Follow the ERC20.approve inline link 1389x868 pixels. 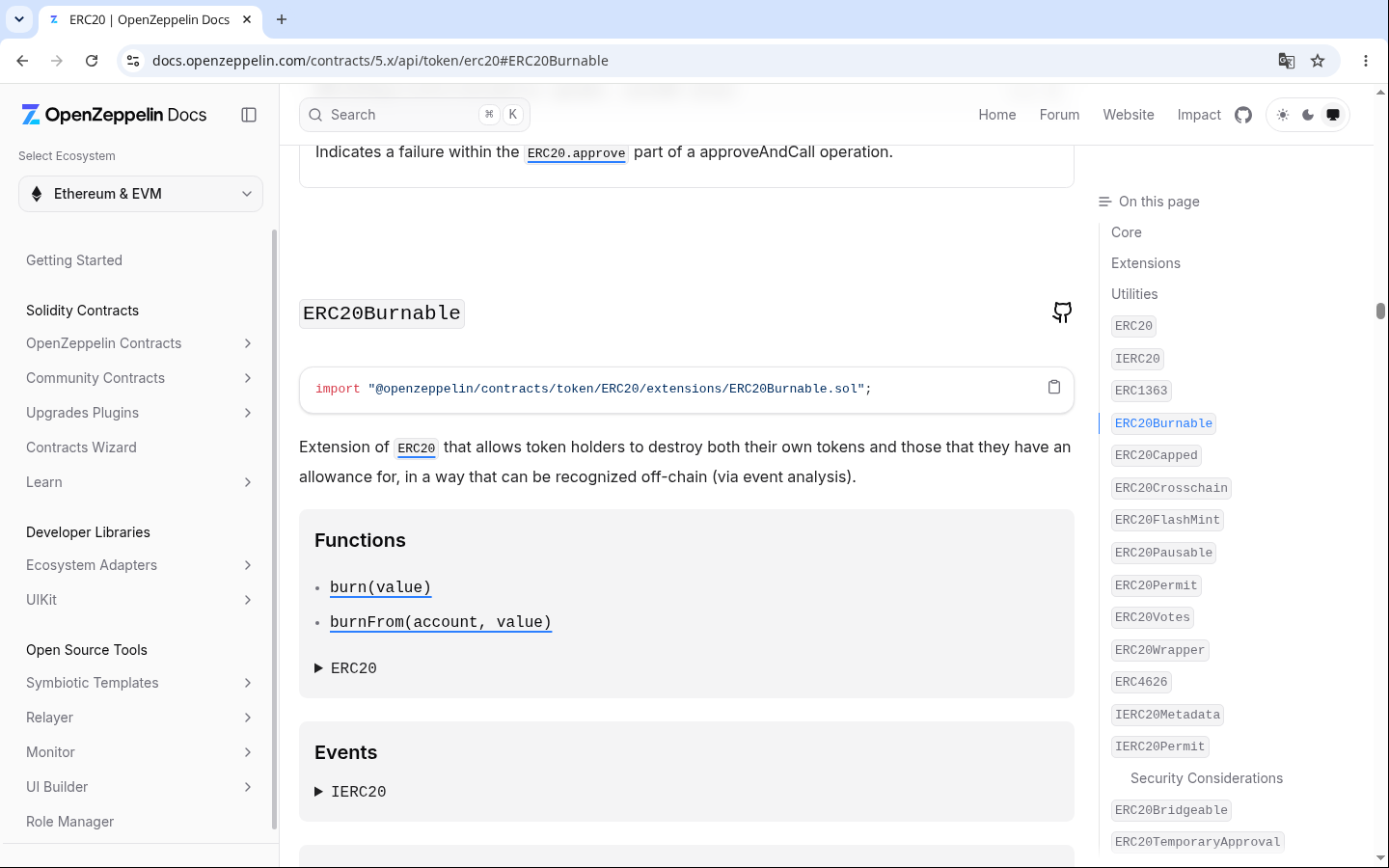point(576,153)
